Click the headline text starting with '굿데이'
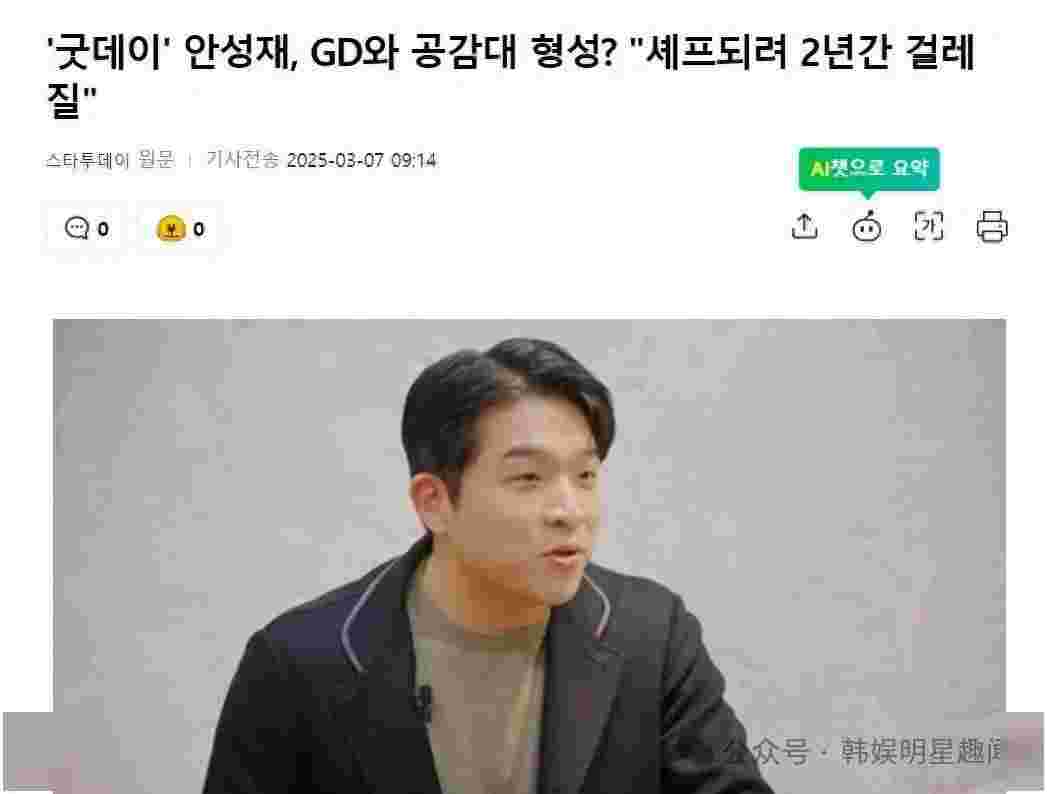Screen dimensions: 1047x794 [x=511, y=75]
